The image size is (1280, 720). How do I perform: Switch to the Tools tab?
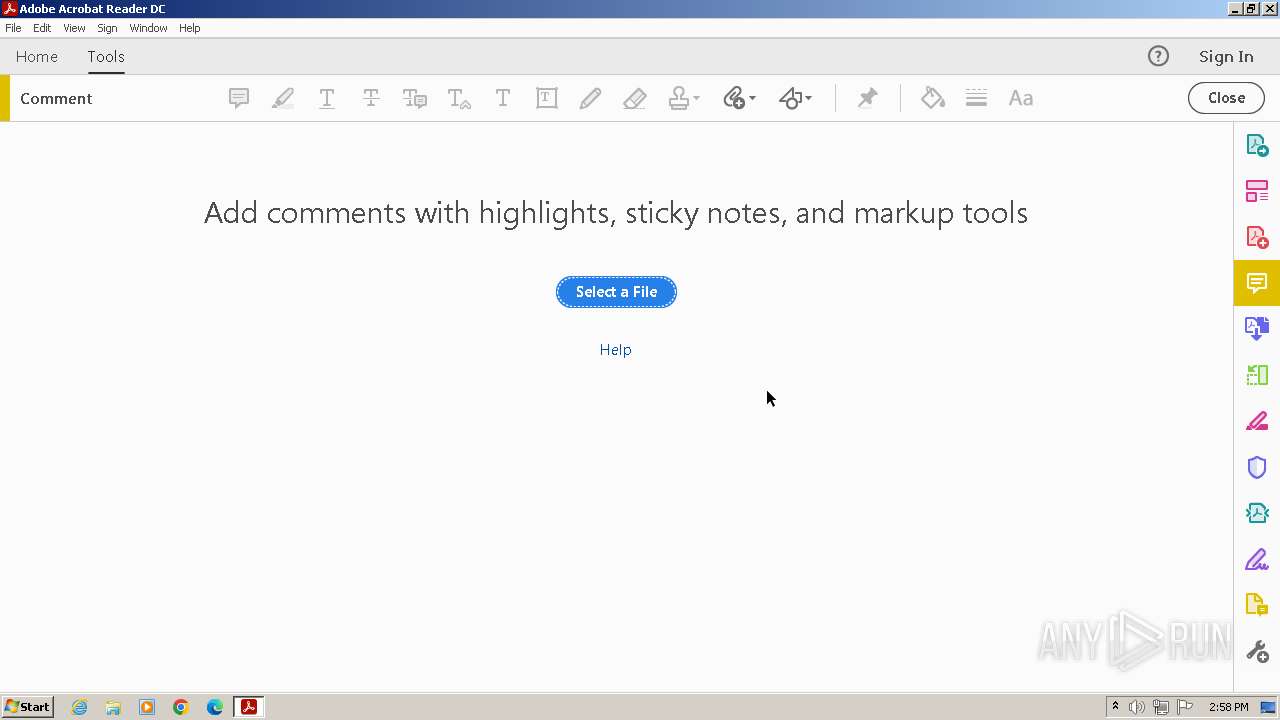(106, 57)
